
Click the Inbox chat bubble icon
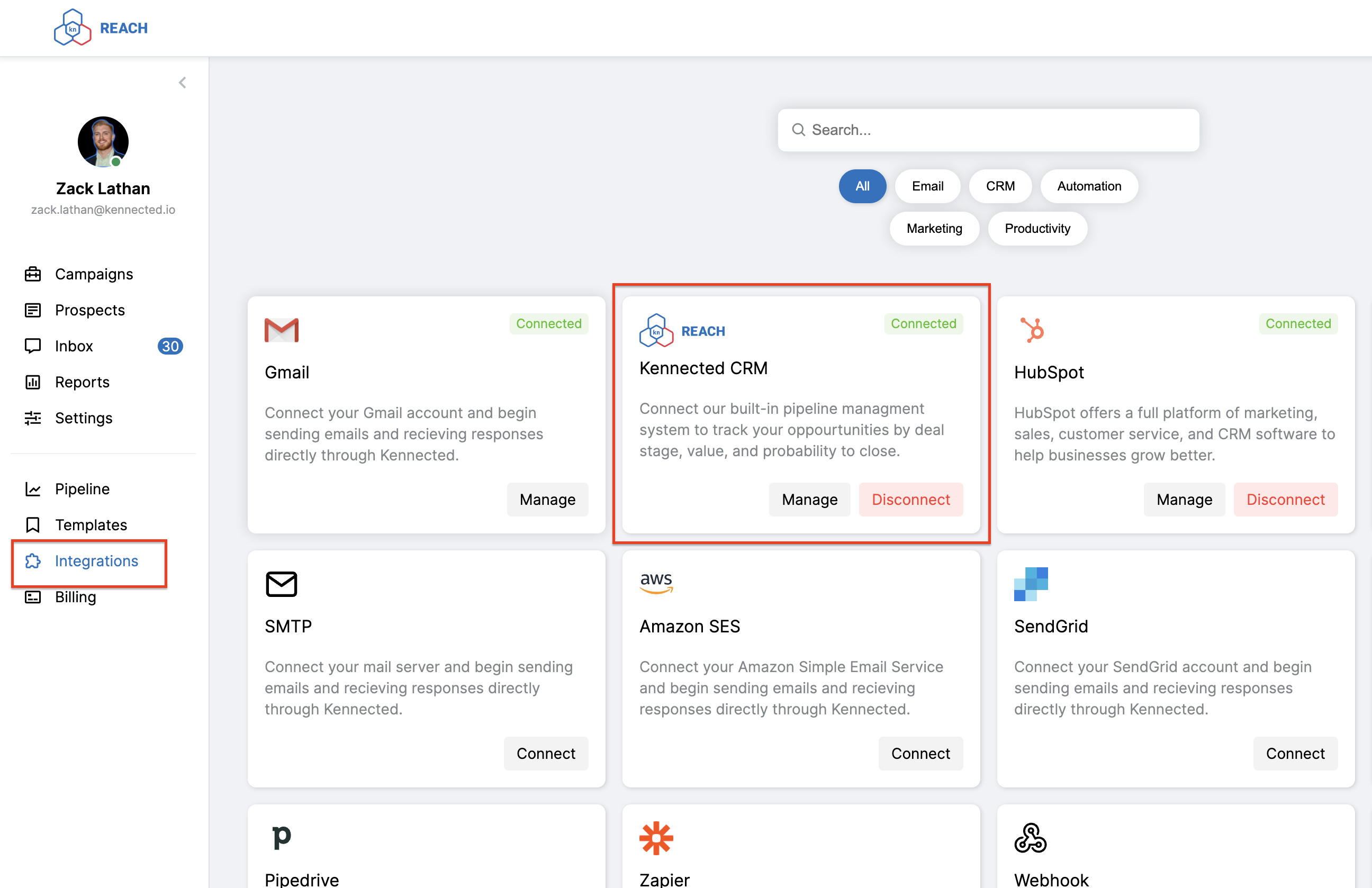(33, 346)
